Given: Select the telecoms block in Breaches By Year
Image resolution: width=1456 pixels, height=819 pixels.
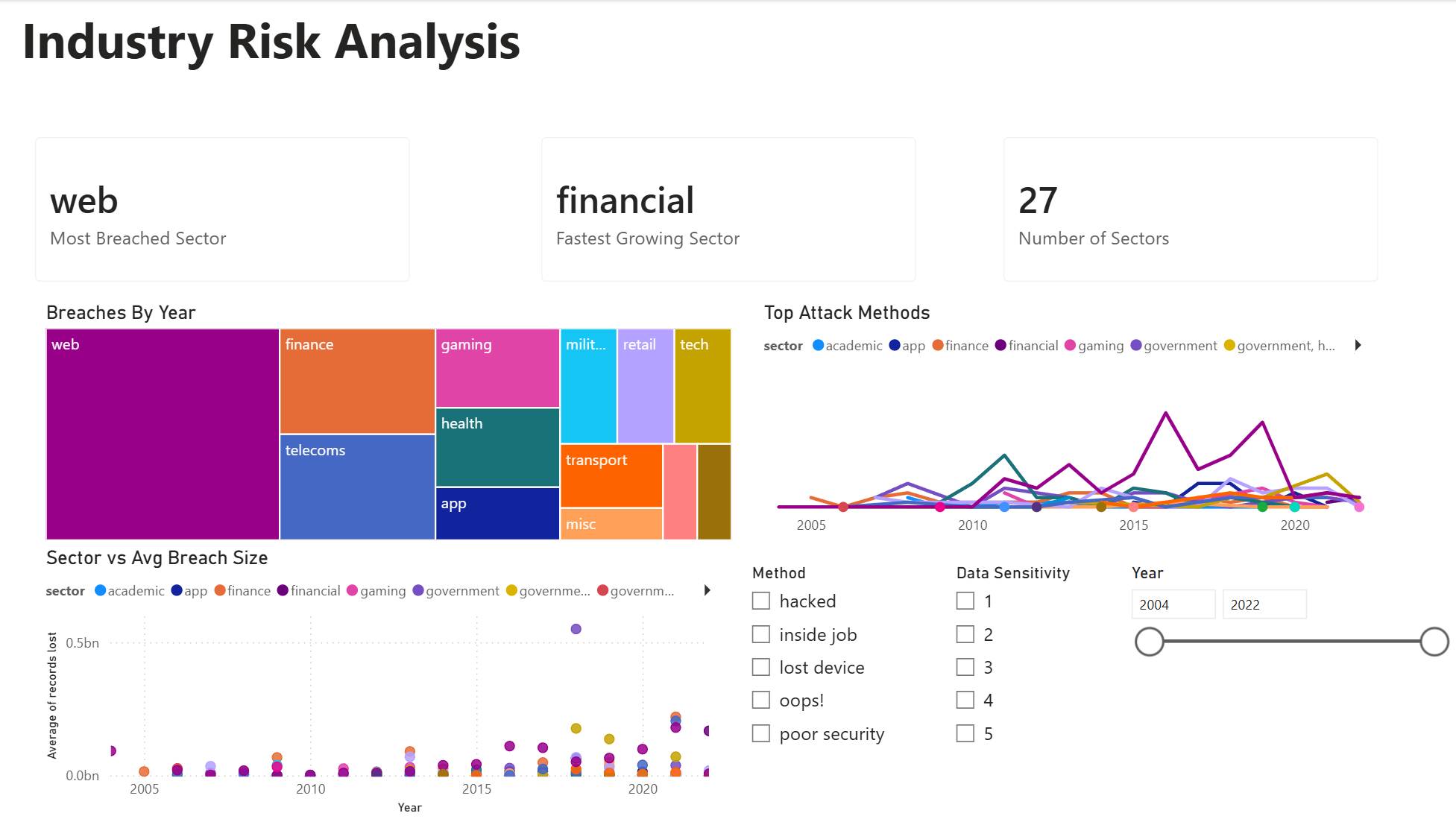Looking at the screenshot, I should [356, 488].
